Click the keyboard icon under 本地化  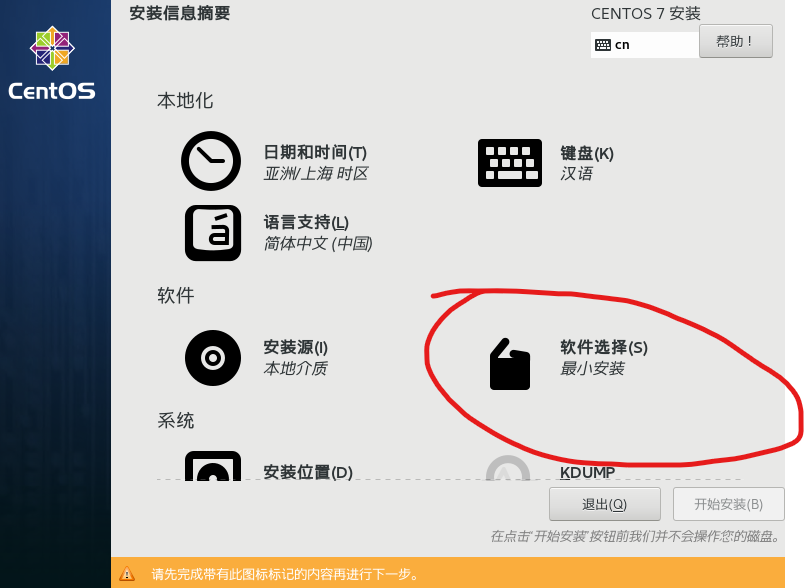(x=510, y=163)
